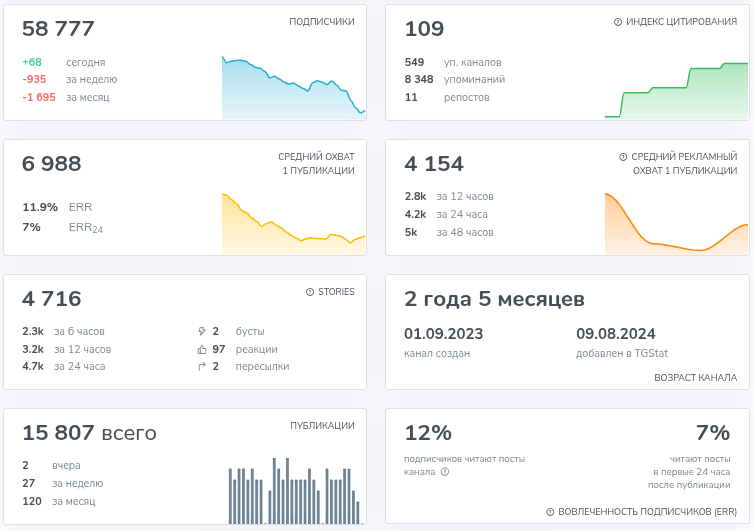Click the 'уп. каналов' count row
This screenshot has width=754, height=531.
click(x=453, y=62)
